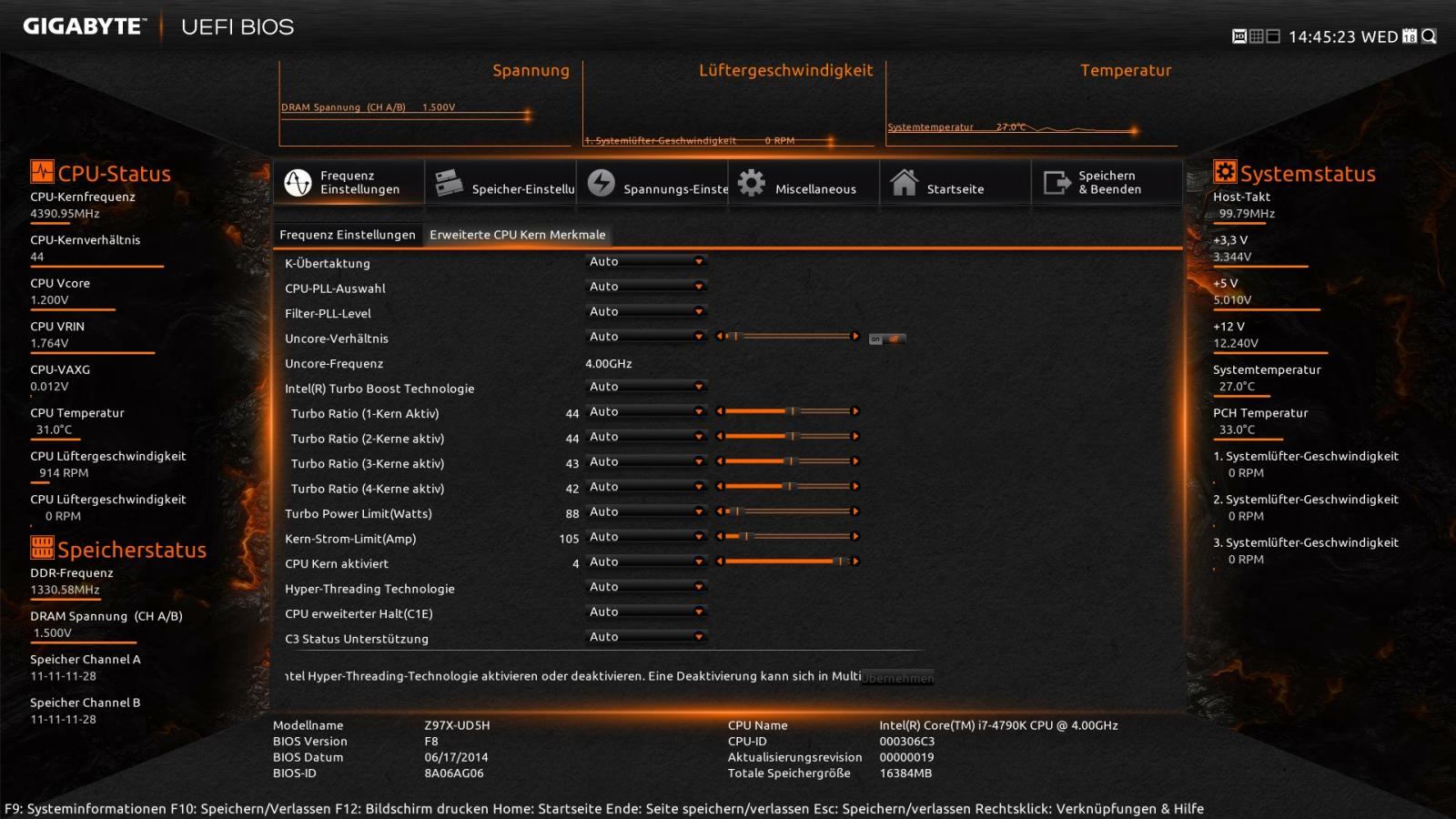Viewport: 1456px width, 819px height.
Task: Open the Uncore-Verhältnis Auto dropdown
Action: click(646, 337)
